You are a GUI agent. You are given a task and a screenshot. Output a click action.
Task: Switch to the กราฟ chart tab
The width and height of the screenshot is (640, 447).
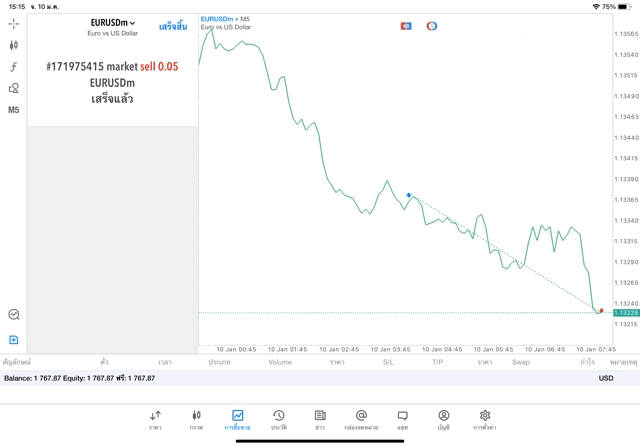point(196,419)
